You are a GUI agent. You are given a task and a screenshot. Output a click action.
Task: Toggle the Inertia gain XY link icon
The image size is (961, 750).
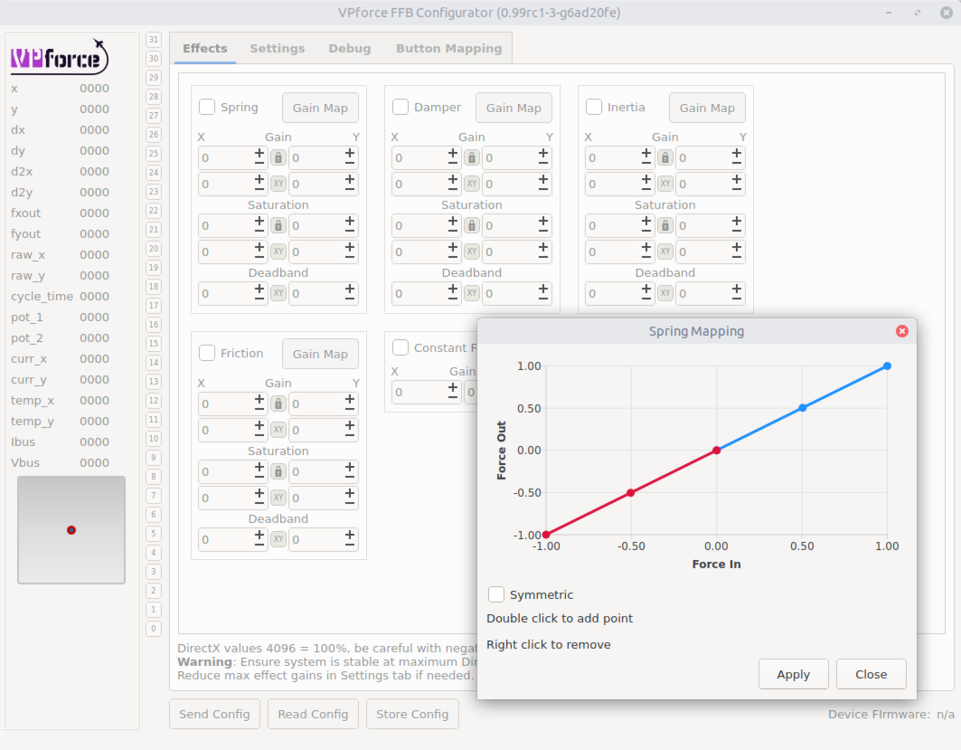coord(666,183)
